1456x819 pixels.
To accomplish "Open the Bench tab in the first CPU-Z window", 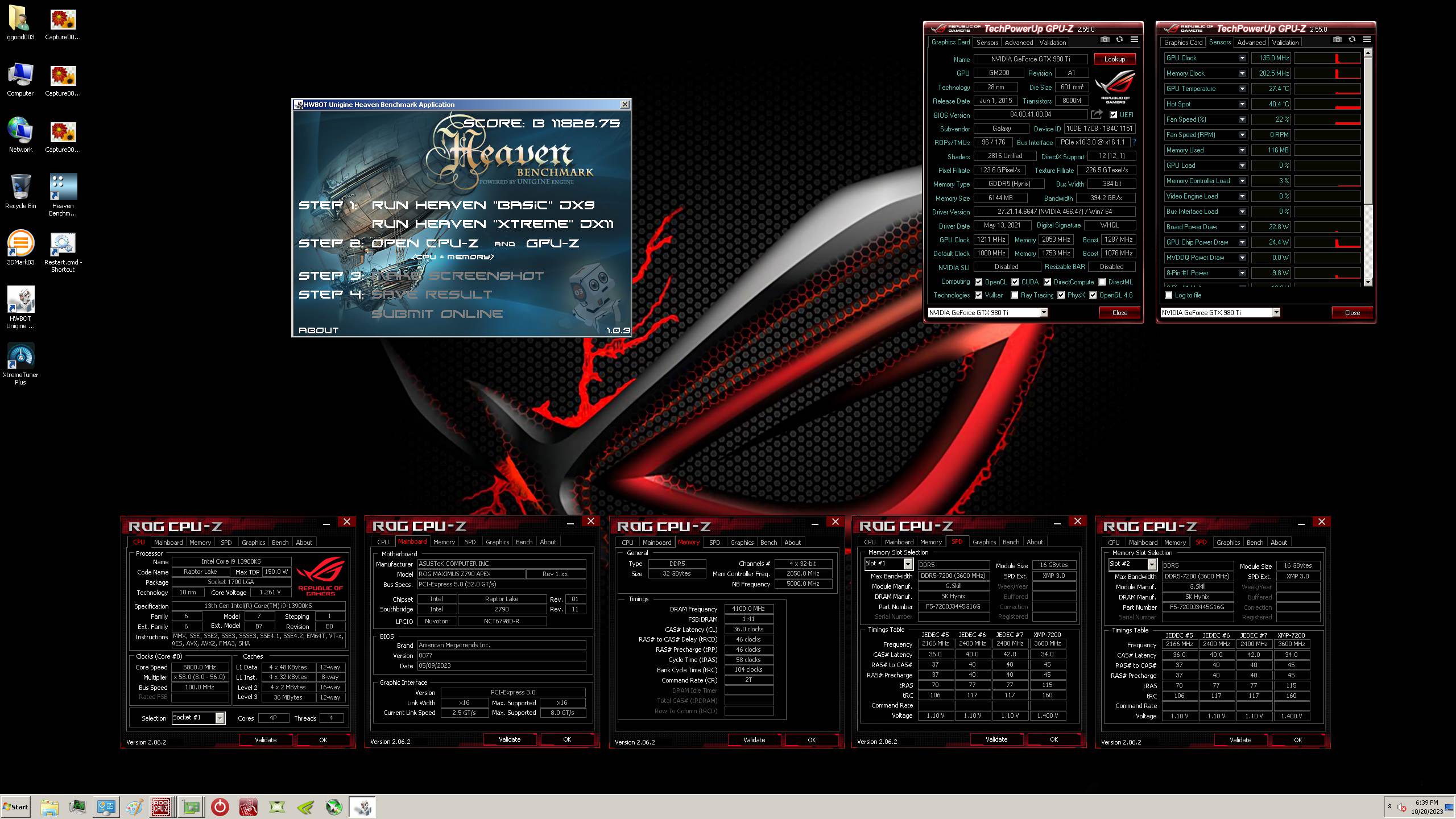I will 280,543.
